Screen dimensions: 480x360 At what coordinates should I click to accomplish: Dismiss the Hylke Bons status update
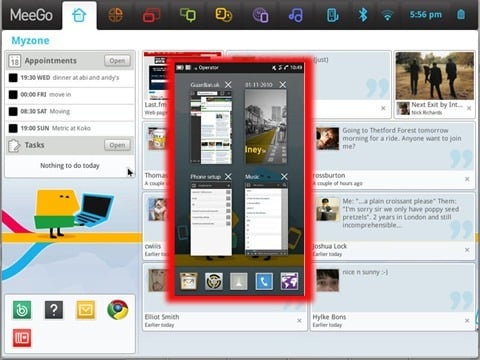[467, 321]
